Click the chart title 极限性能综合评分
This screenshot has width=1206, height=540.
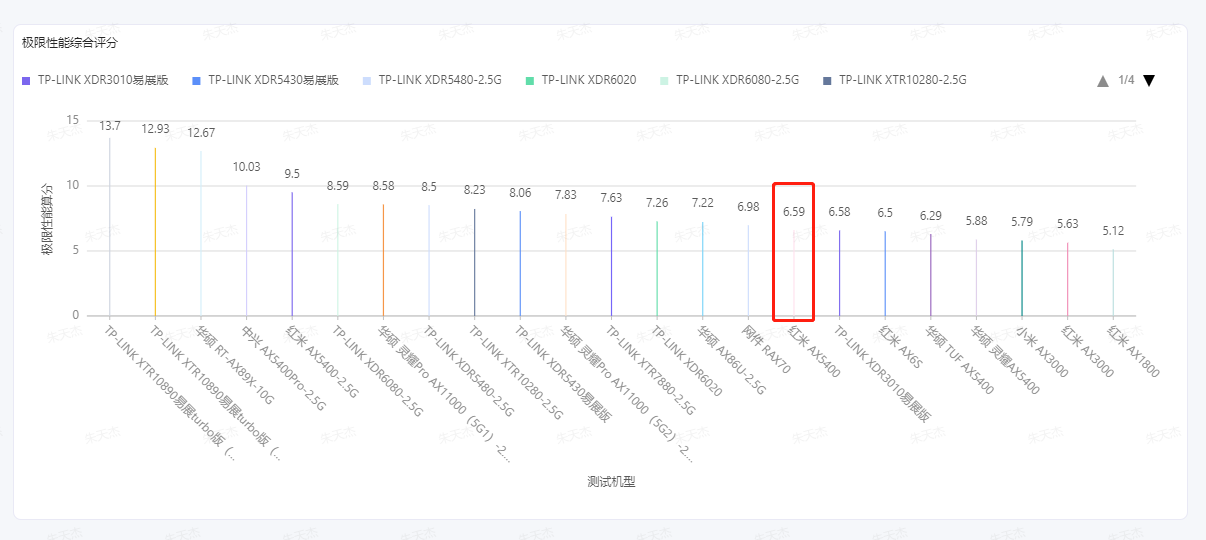coord(70,43)
